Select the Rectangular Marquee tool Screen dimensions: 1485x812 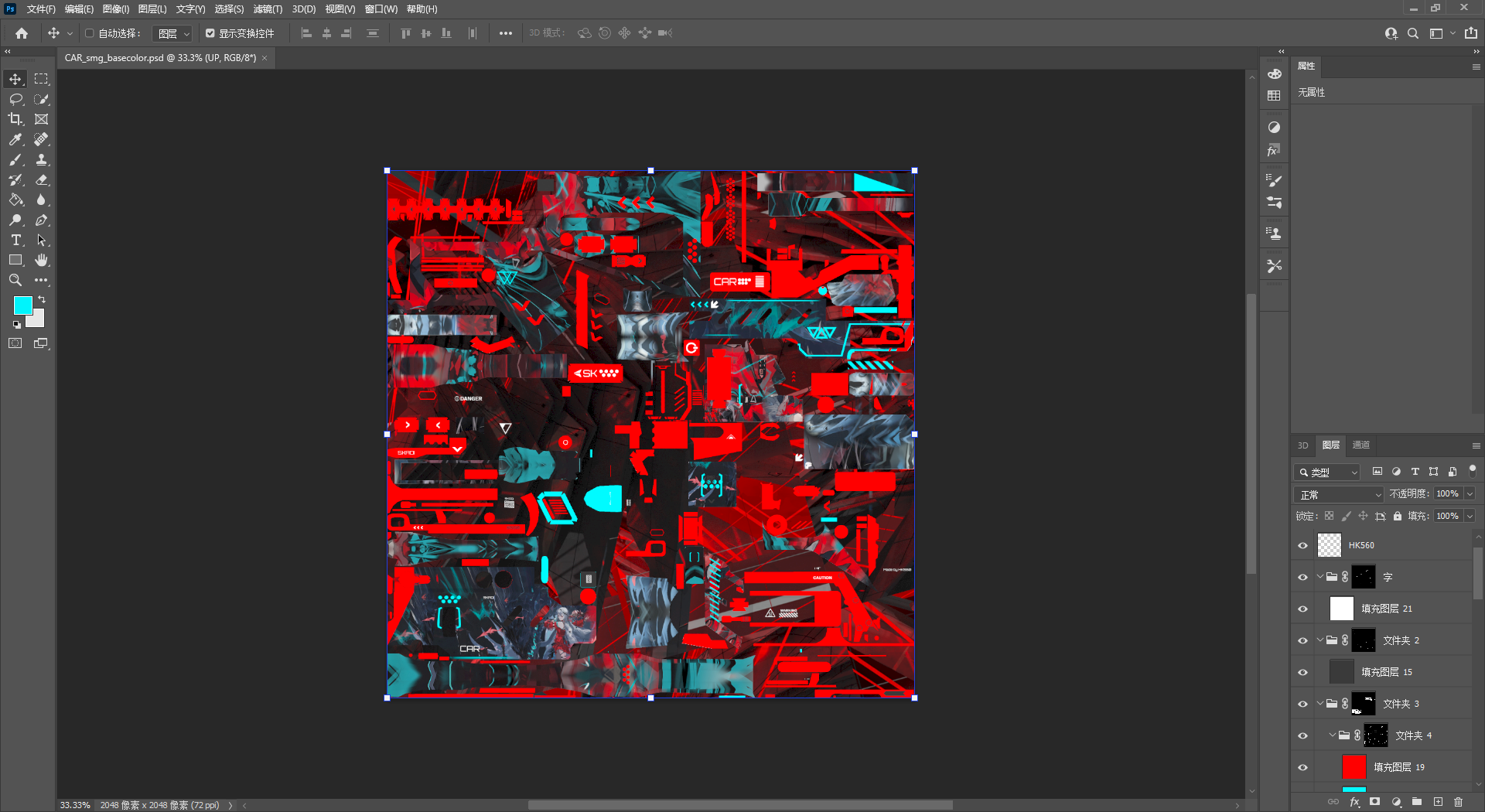tap(41, 79)
